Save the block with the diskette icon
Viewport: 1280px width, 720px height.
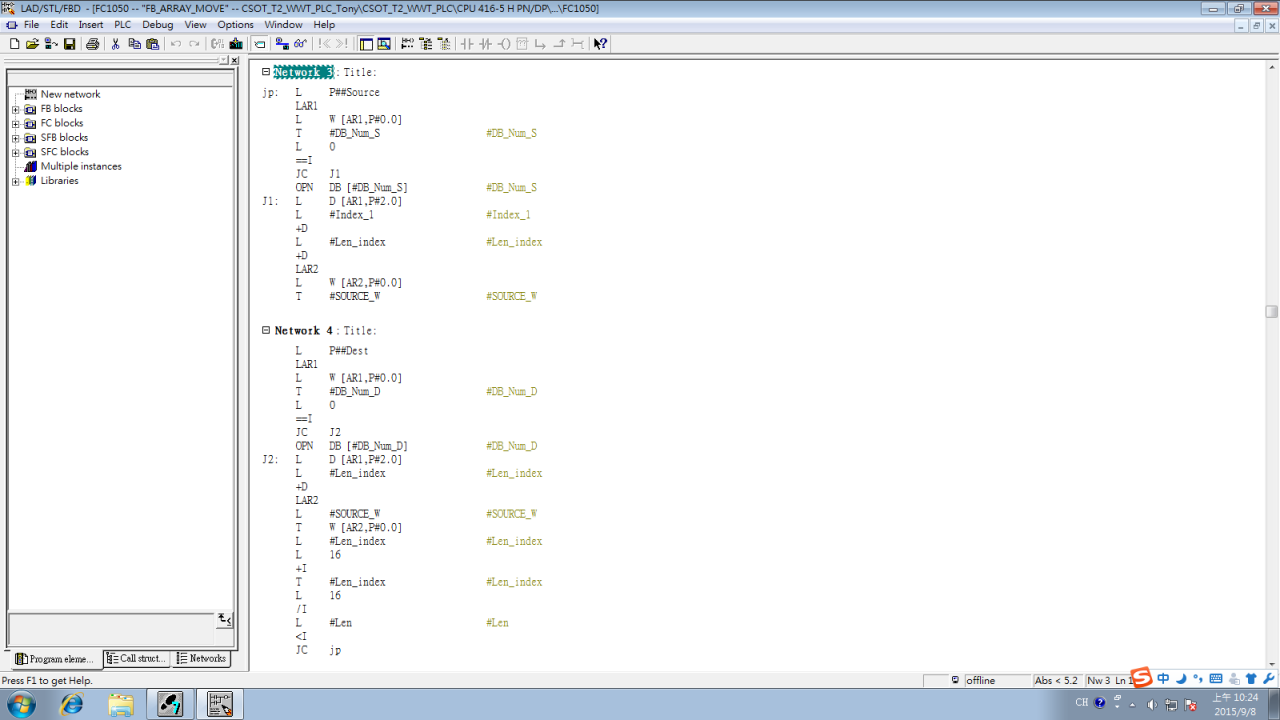tap(69, 44)
